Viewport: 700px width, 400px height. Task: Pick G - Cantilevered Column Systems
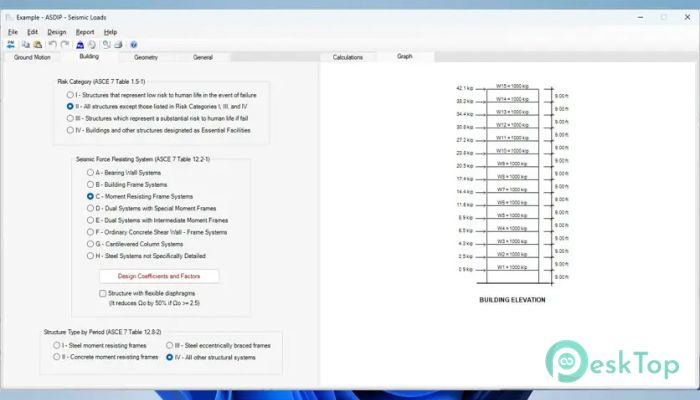(x=91, y=243)
